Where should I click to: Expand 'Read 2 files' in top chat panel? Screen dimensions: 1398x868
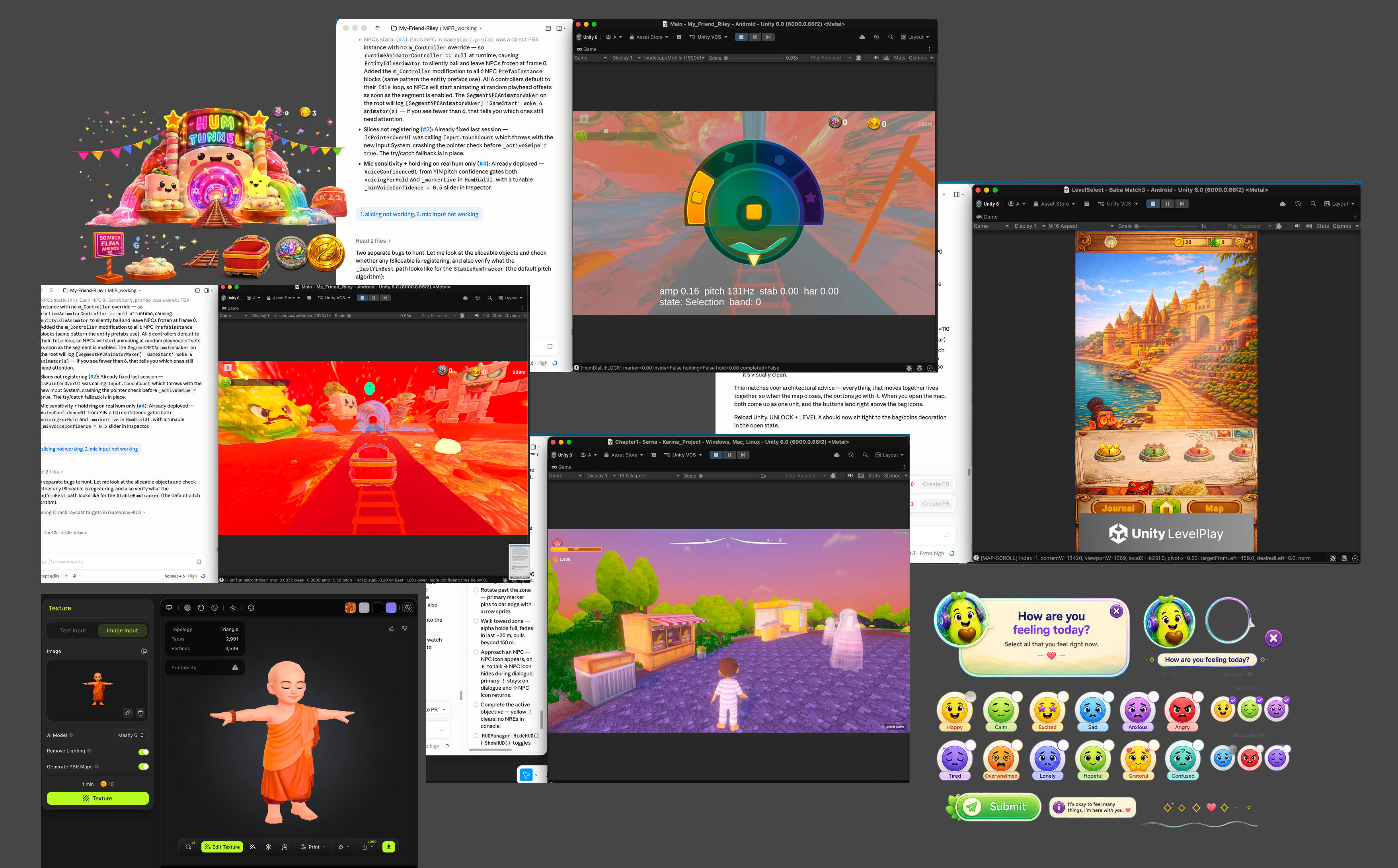(x=372, y=240)
